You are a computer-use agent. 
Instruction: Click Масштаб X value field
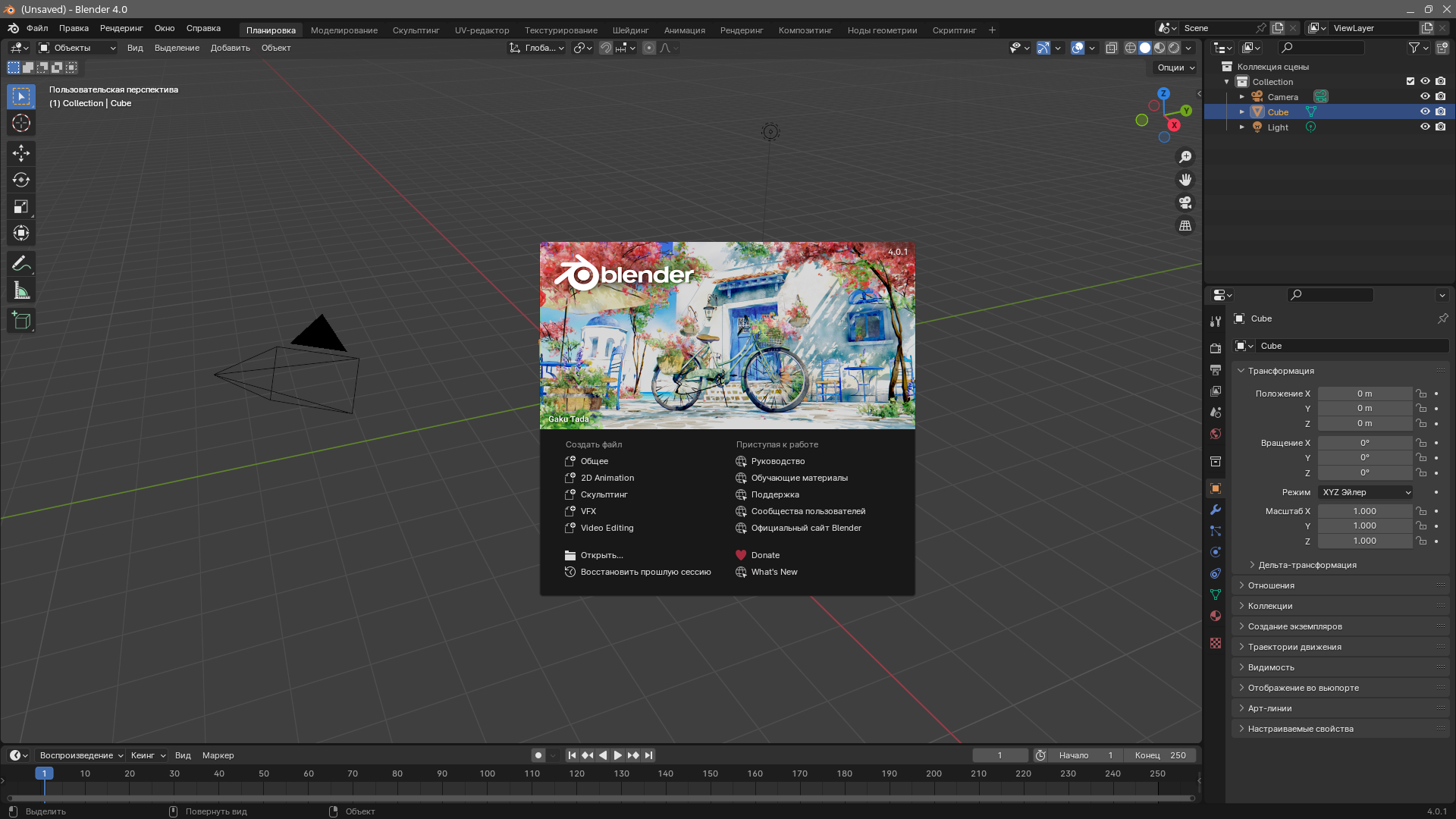click(1365, 511)
